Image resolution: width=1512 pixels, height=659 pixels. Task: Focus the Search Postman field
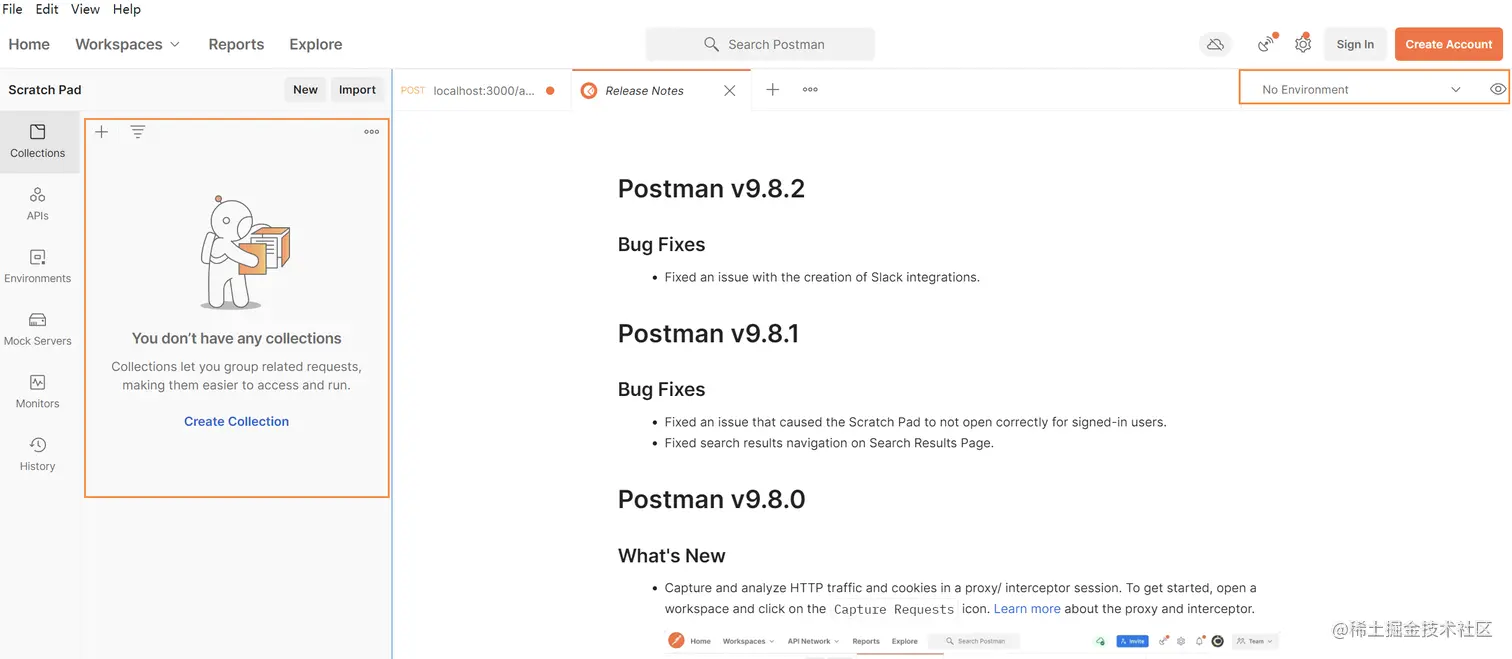tap(760, 44)
